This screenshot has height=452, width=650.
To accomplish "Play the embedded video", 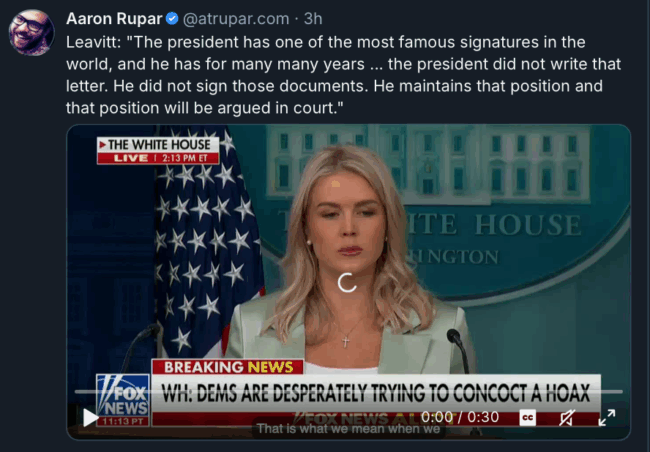I will 90,418.
